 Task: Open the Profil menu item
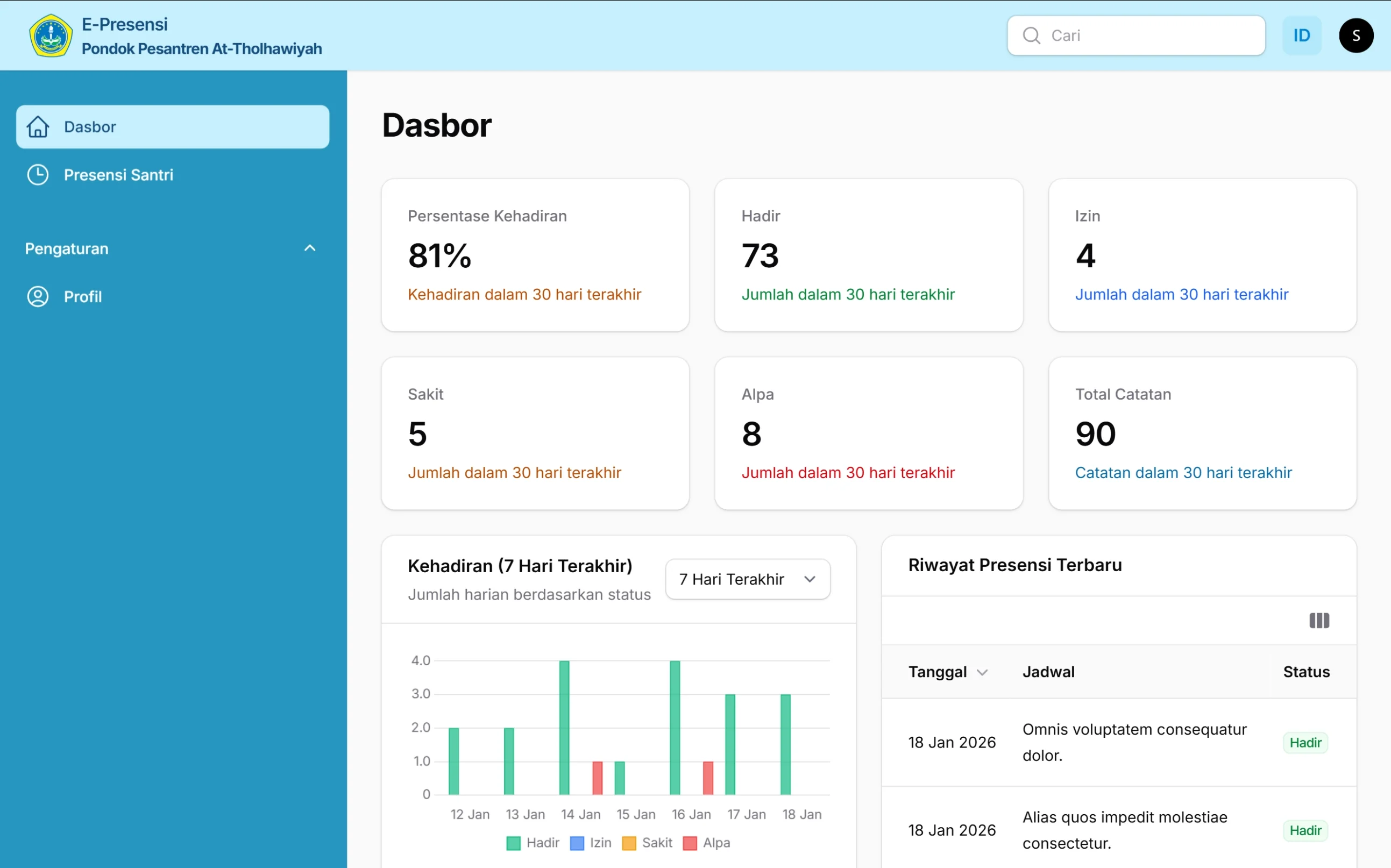(x=83, y=297)
